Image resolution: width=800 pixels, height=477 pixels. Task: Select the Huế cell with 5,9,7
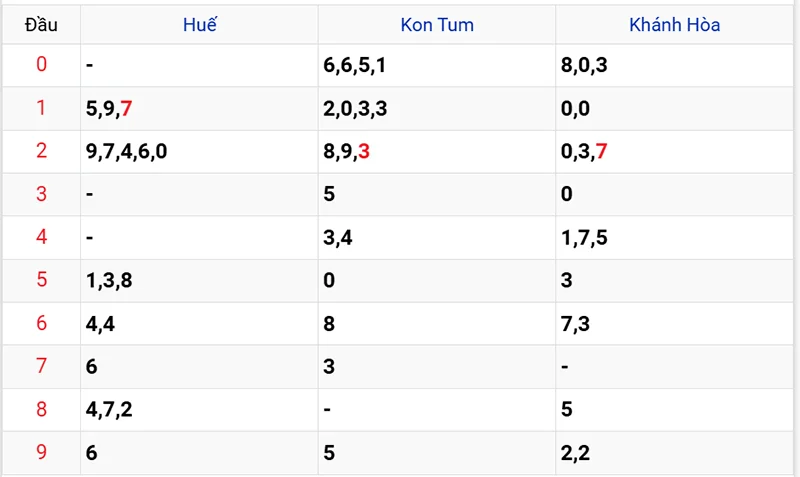click(x=110, y=108)
